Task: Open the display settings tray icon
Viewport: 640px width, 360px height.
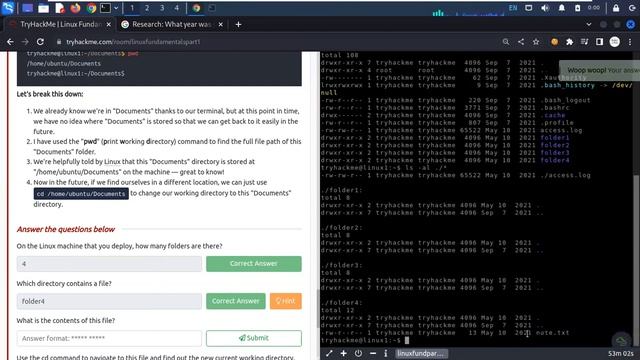Action: [x=529, y=8]
